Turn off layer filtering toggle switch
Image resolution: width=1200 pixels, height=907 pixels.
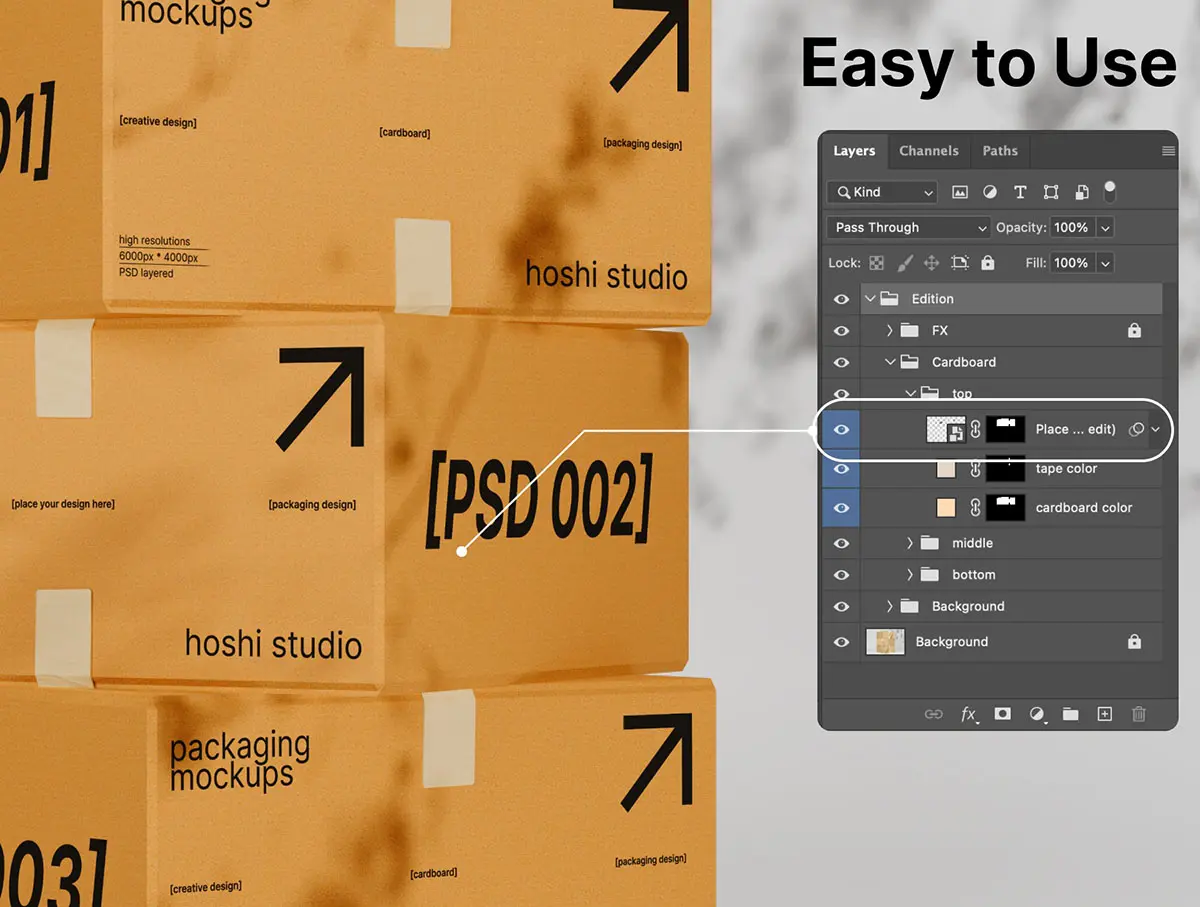(x=1109, y=191)
